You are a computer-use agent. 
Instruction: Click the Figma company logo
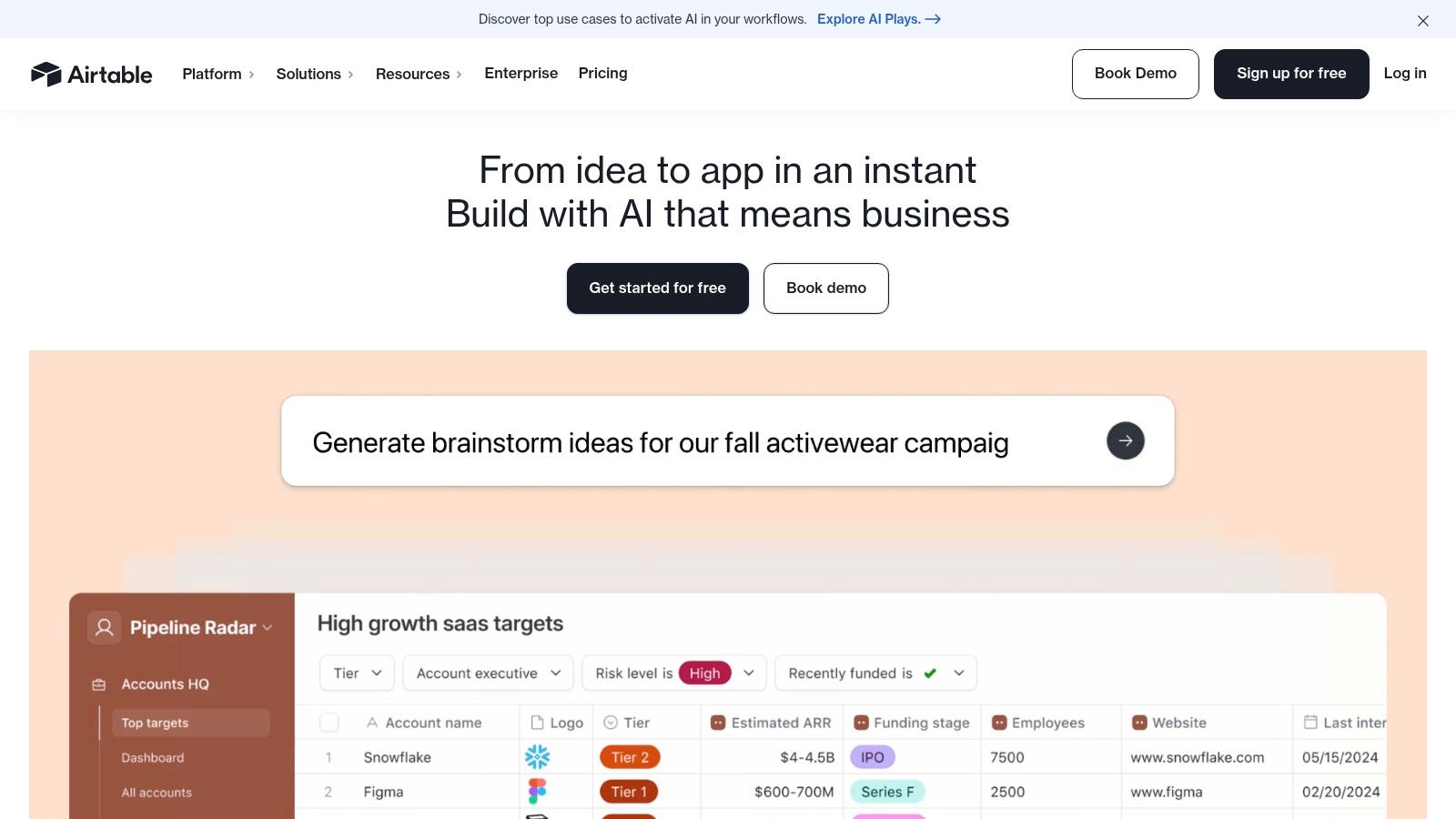[538, 792]
